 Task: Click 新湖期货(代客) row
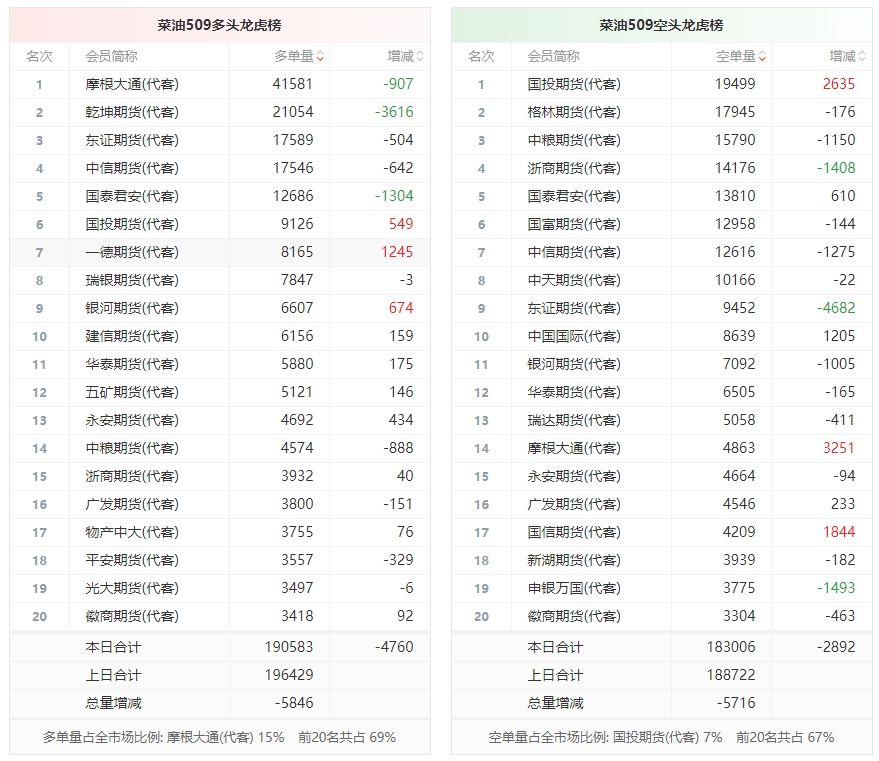661,560
